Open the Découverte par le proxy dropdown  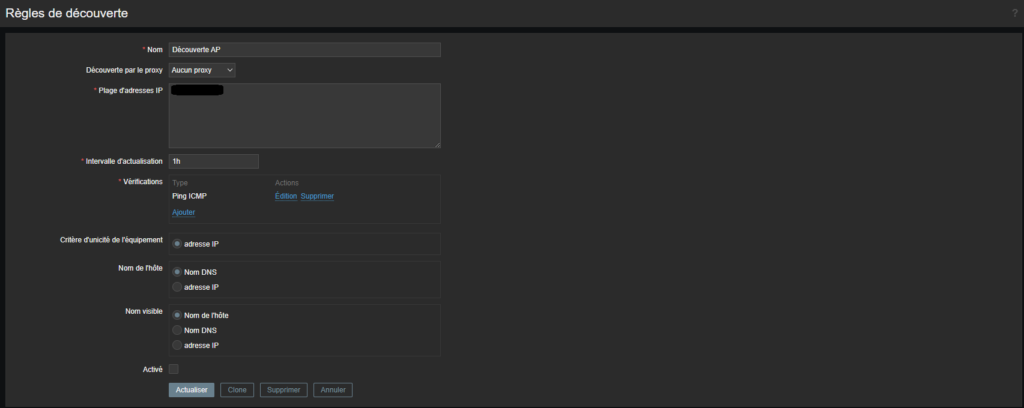(202, 70)
